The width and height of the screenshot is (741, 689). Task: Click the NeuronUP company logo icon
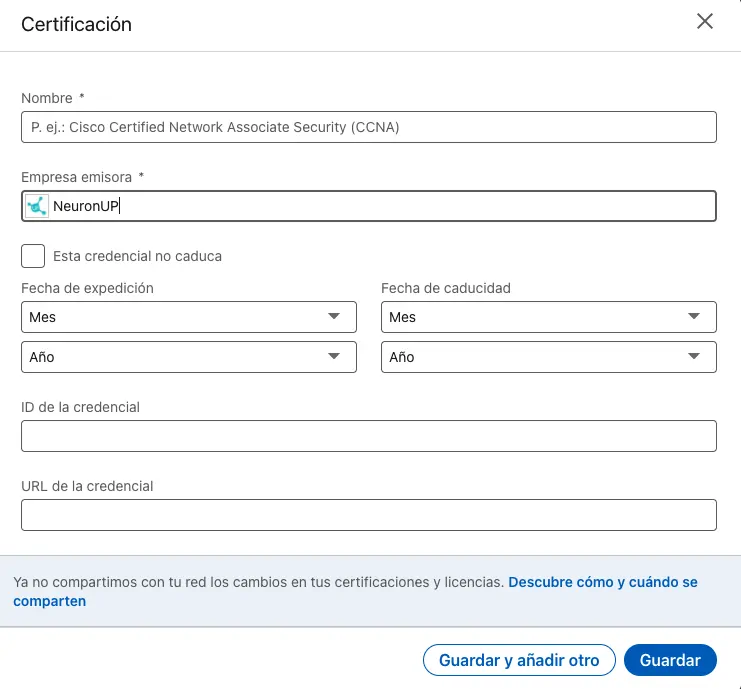37,206
